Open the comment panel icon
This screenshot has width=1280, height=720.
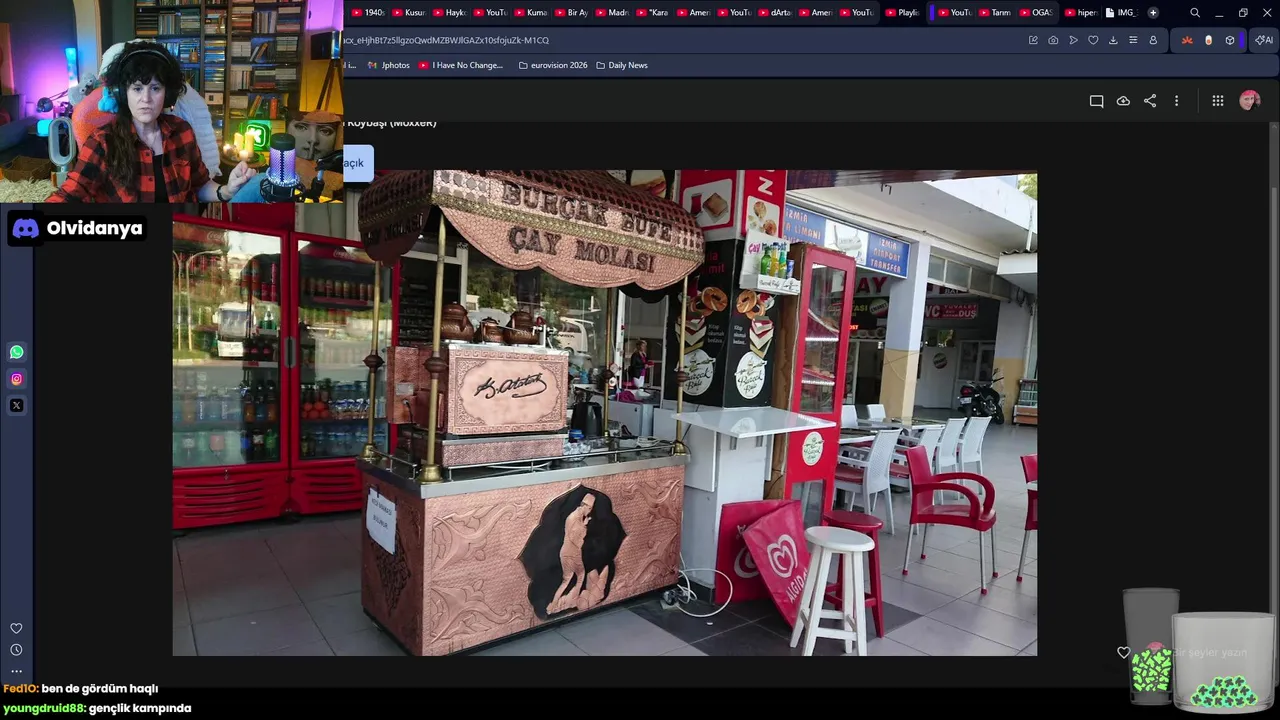1096,101
